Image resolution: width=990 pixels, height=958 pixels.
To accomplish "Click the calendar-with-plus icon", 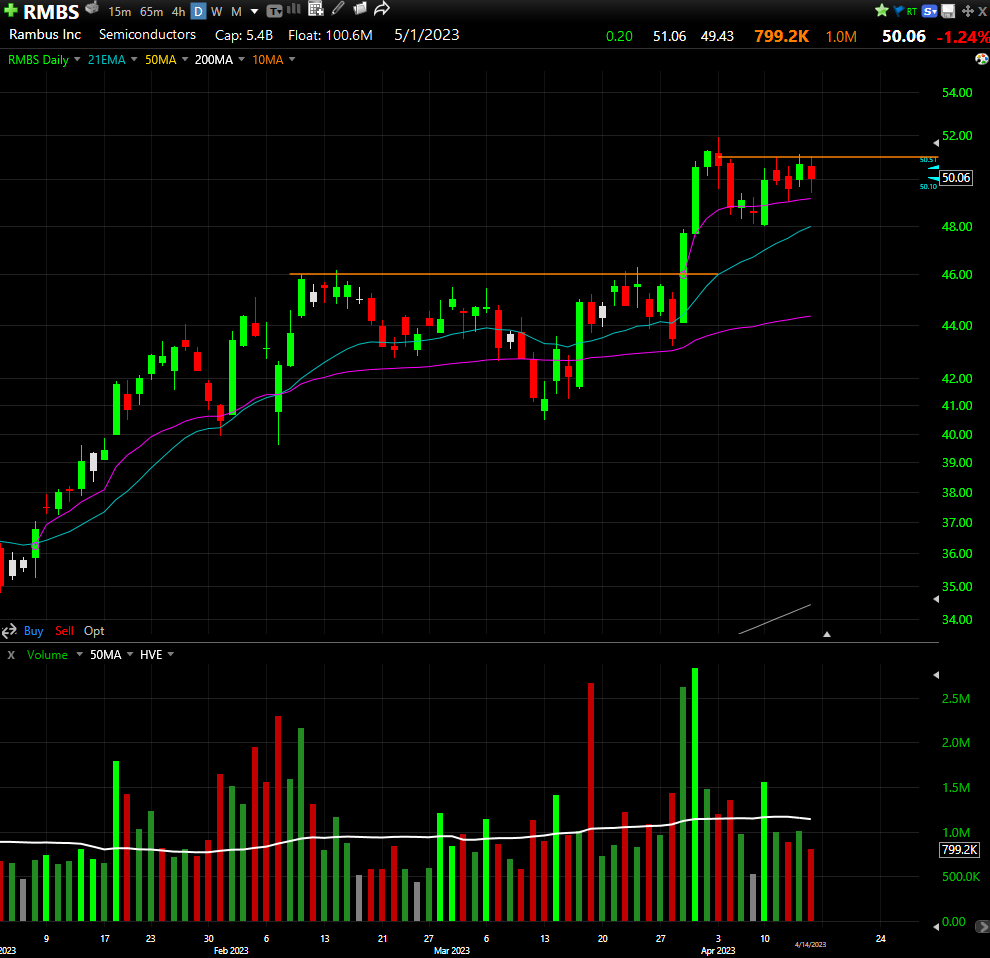I will [x=316, y=9].
